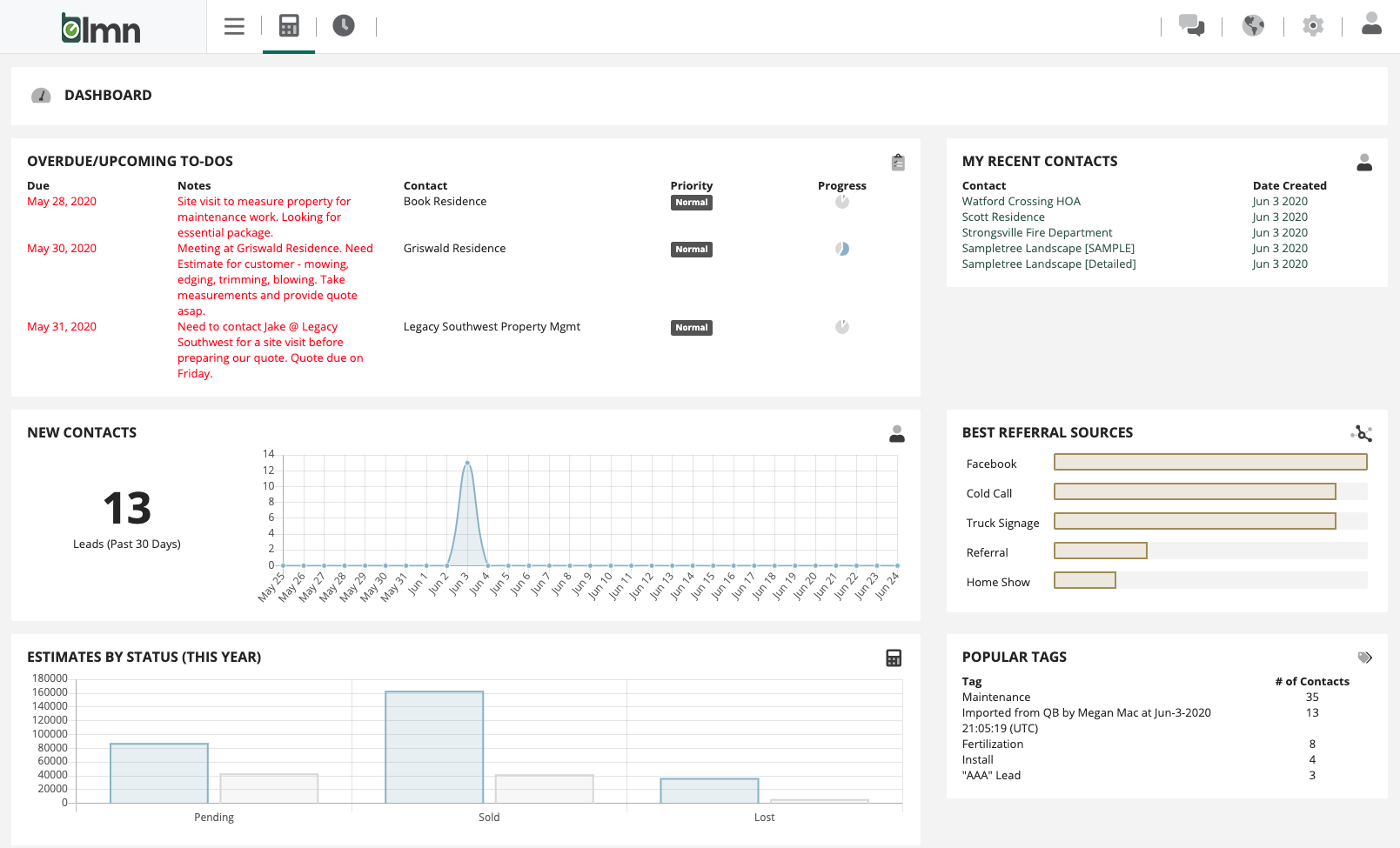This screenshot has height=848, width=1400.
Task: Open the settings gear icon
Action: [1313, 25]
